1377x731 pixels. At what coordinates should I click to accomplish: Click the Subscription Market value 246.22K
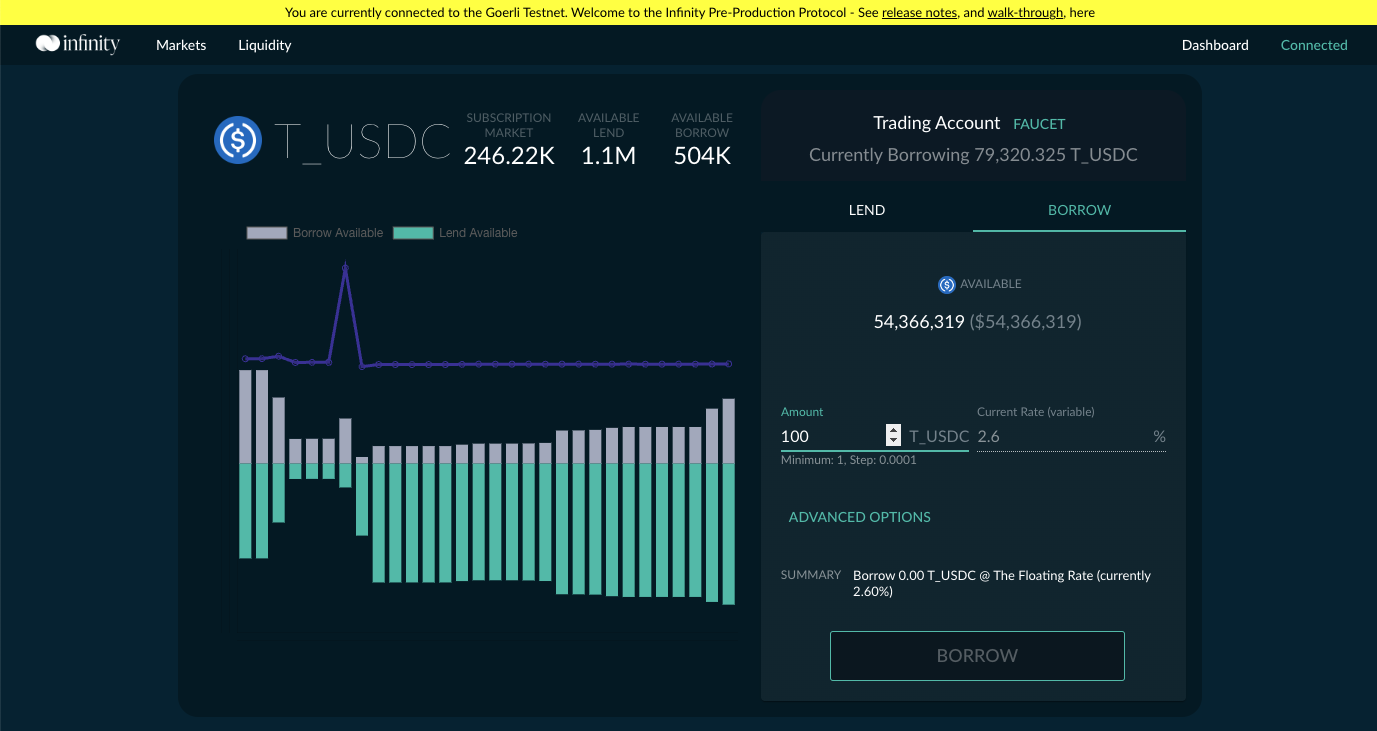(509, 155)
